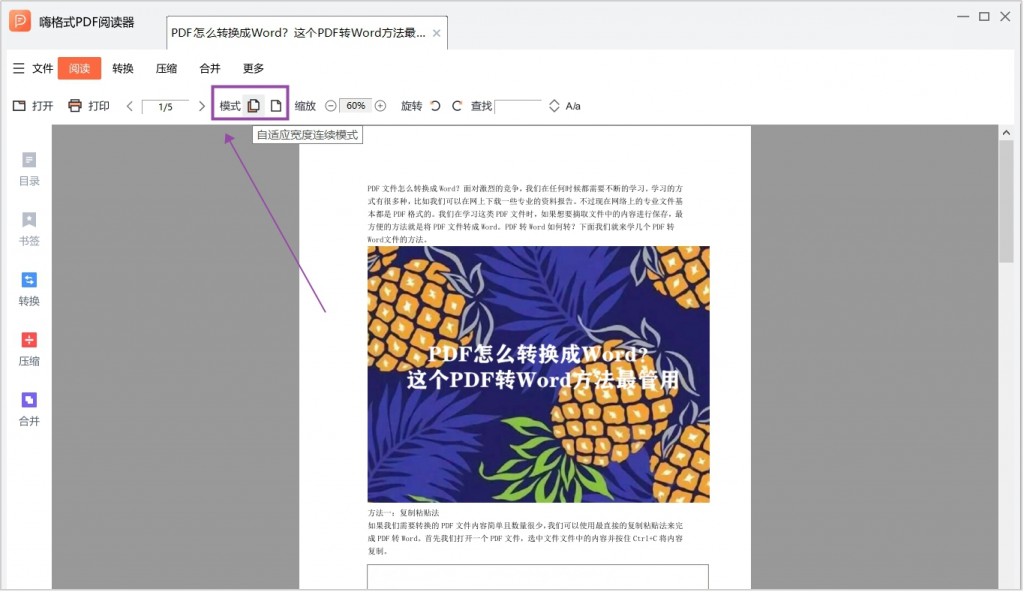This screenshot has width=1024, height=592.
Task: Click the vertical scrollbar thumb
Action: point(1006,201)
